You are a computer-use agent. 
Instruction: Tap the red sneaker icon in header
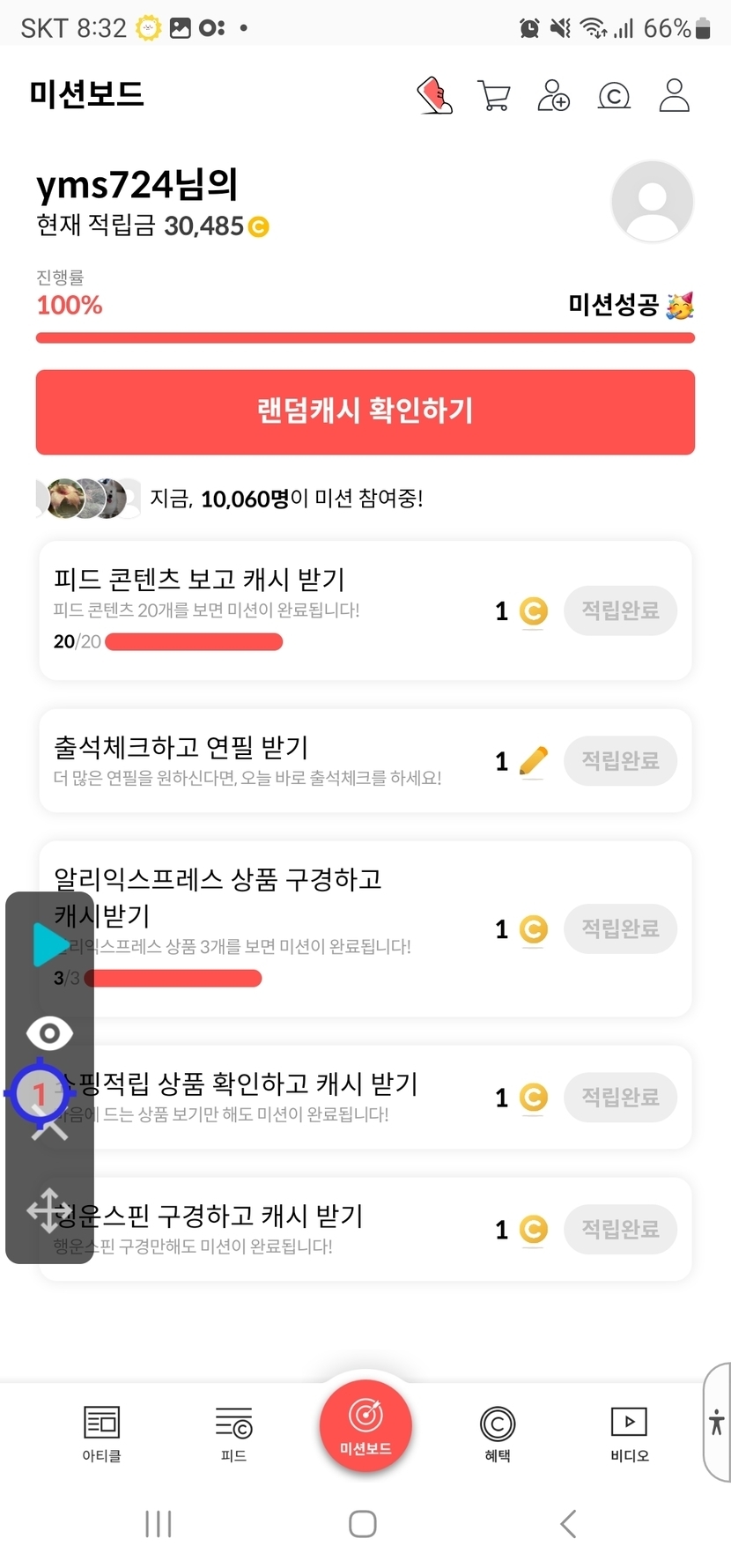click(434, 95)
